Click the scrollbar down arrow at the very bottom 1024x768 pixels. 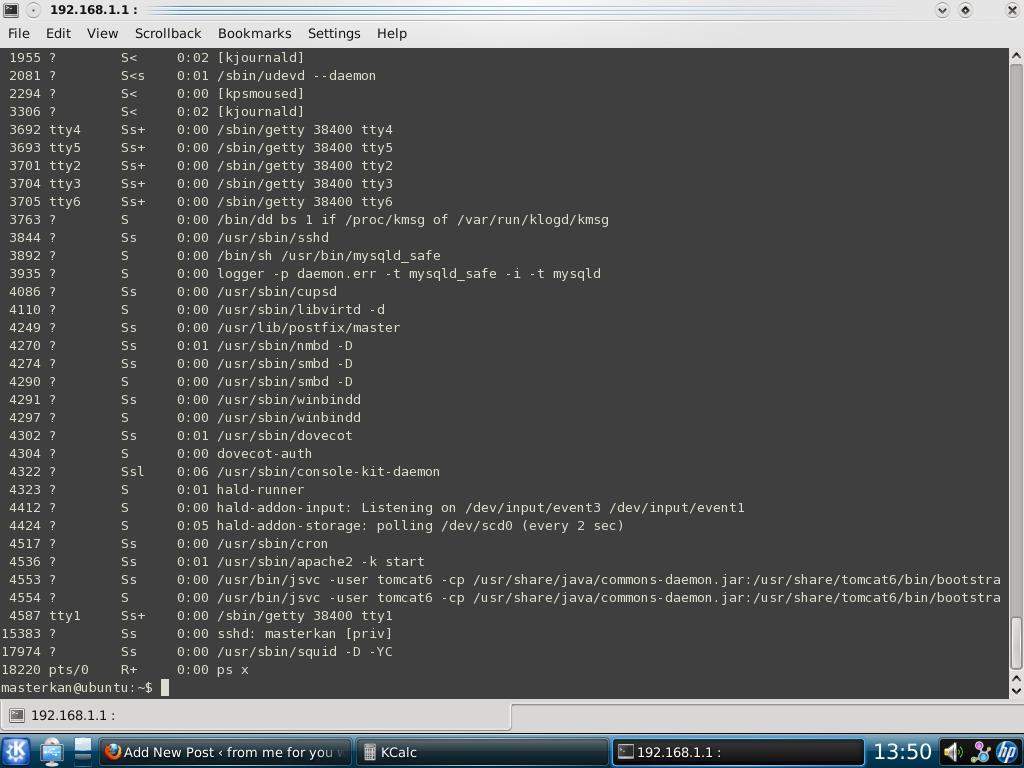[x=1016, y=691]
